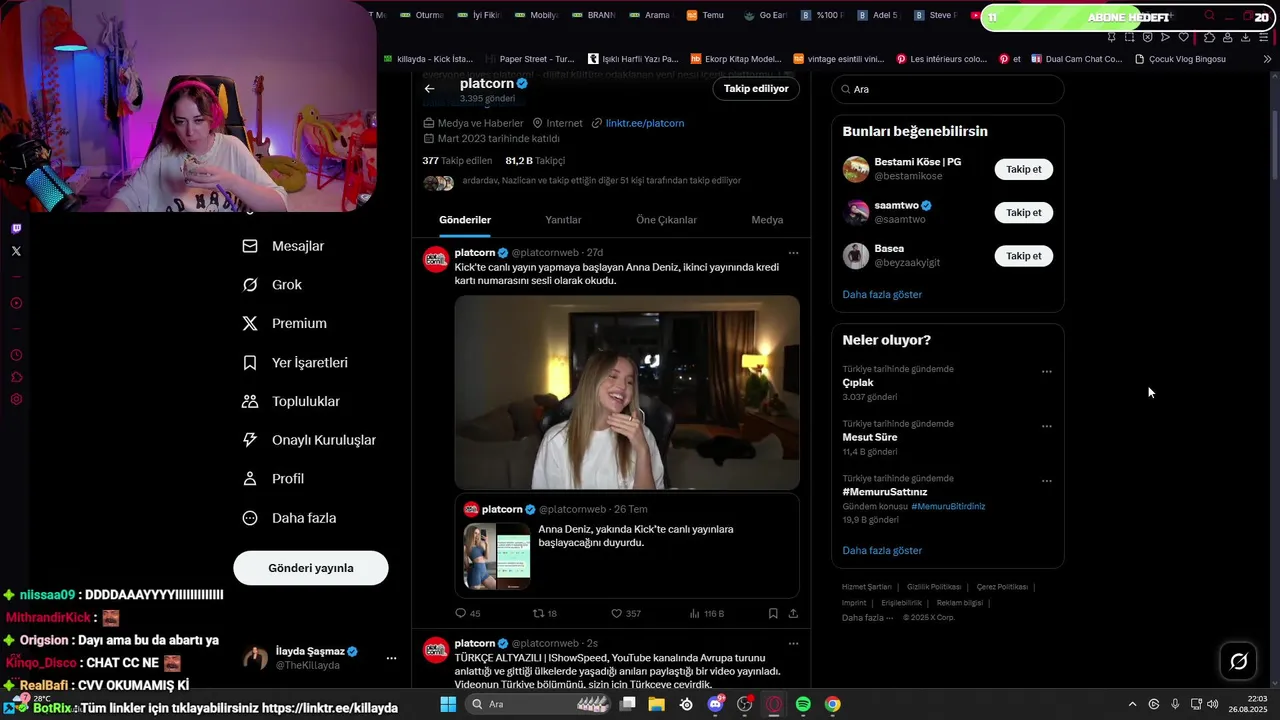Click Daha fazla göster under suggestions
The image size is (1280, 720).
point(882,294)
